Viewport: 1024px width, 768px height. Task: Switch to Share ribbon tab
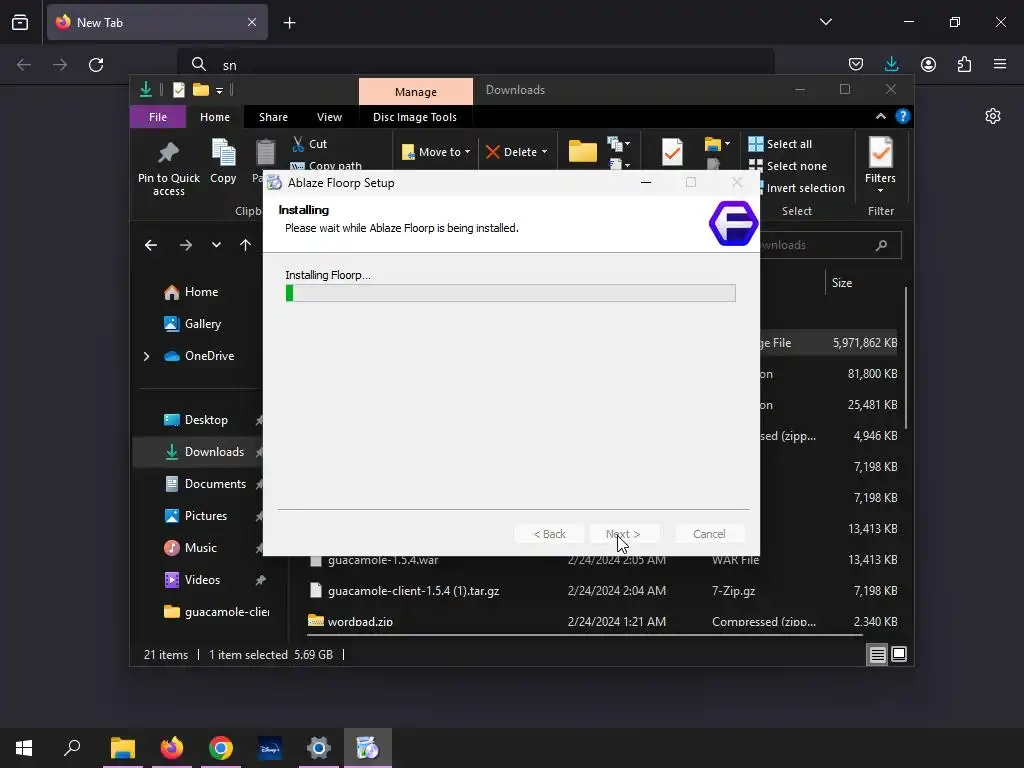273,117
